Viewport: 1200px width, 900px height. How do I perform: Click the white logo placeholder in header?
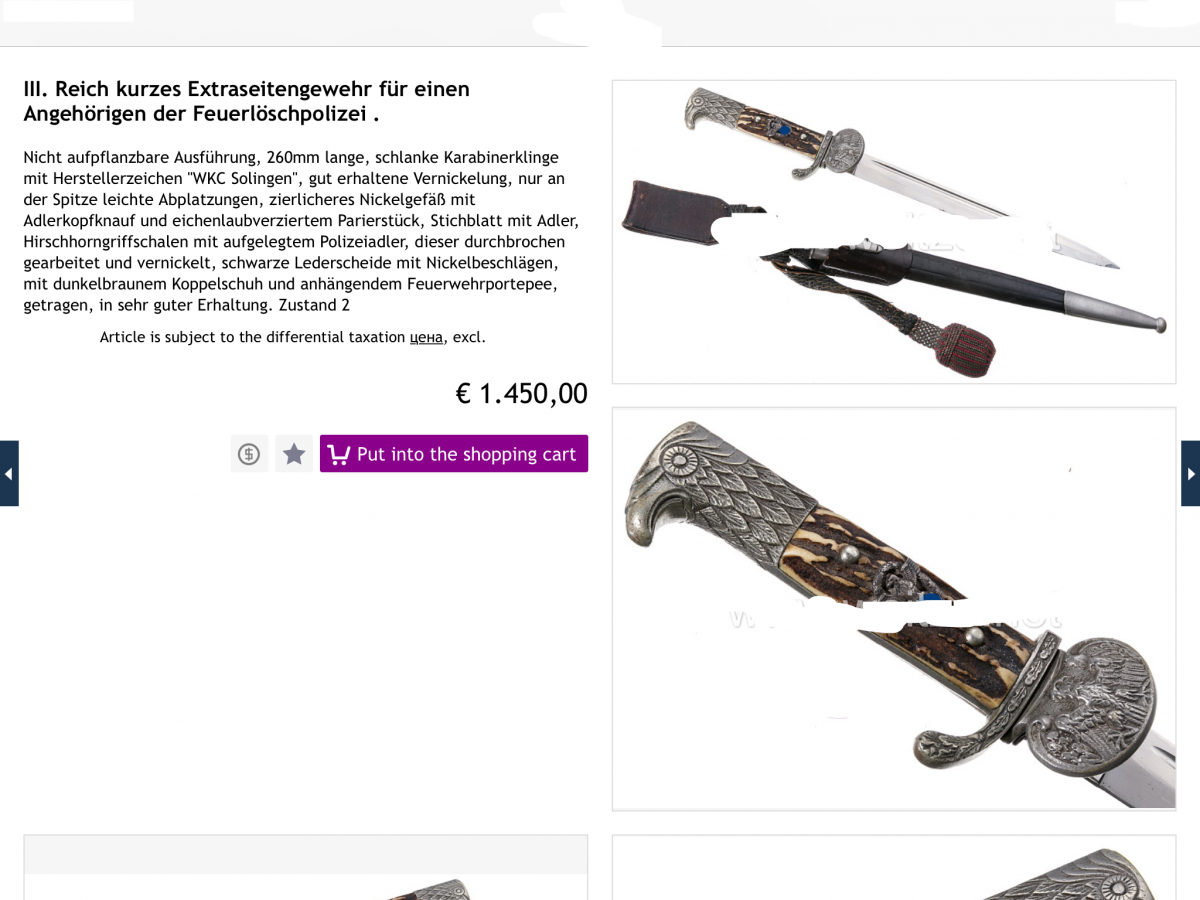coord(67,11)
